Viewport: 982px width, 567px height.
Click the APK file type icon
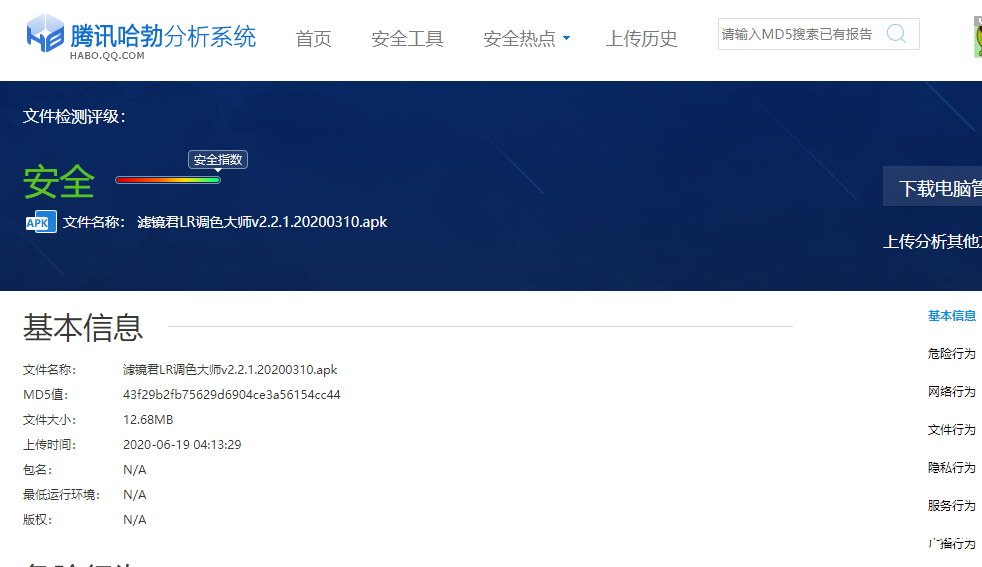(41, 222)
